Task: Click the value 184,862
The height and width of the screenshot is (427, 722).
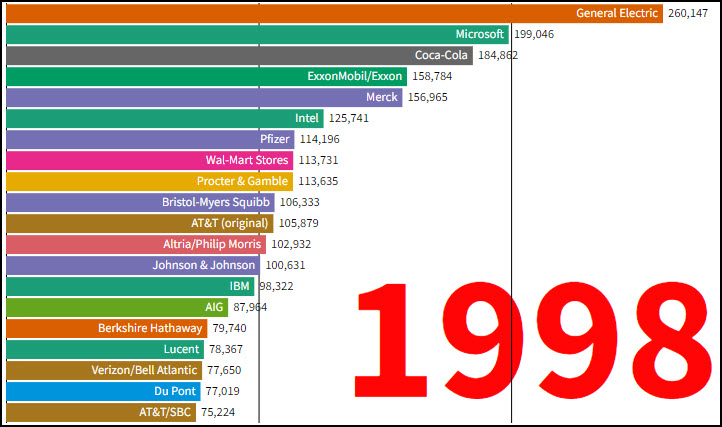Action: 498,55
